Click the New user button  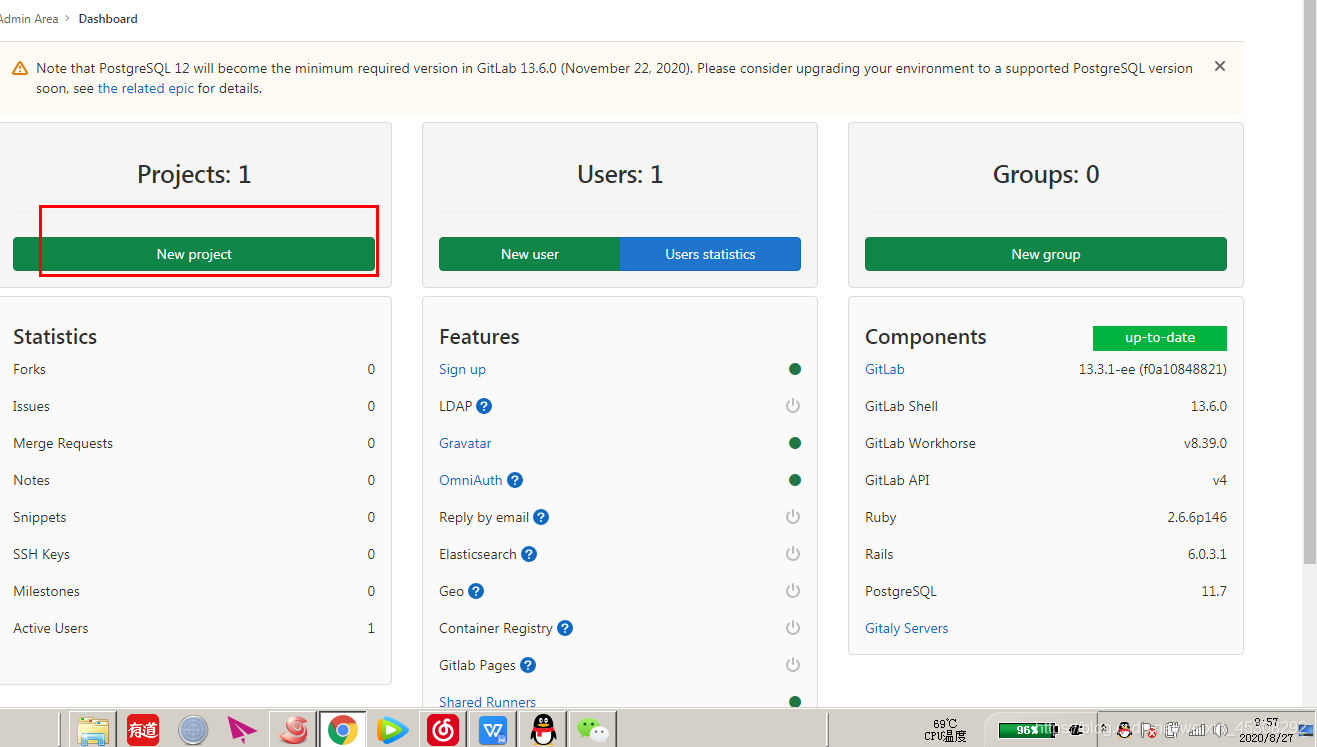coord(529,254)
